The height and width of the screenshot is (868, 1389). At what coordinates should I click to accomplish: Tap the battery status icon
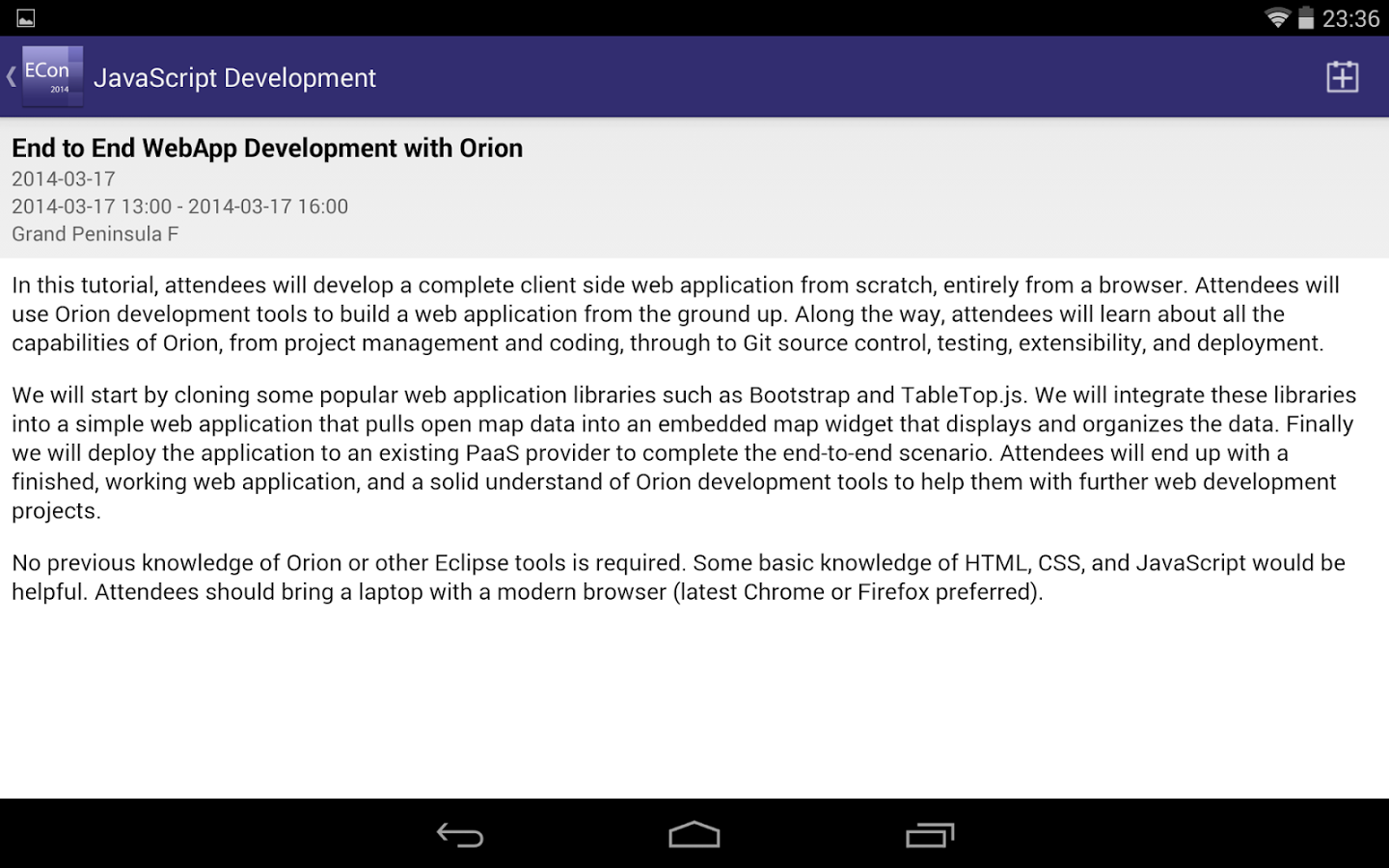coord(1306,18)
